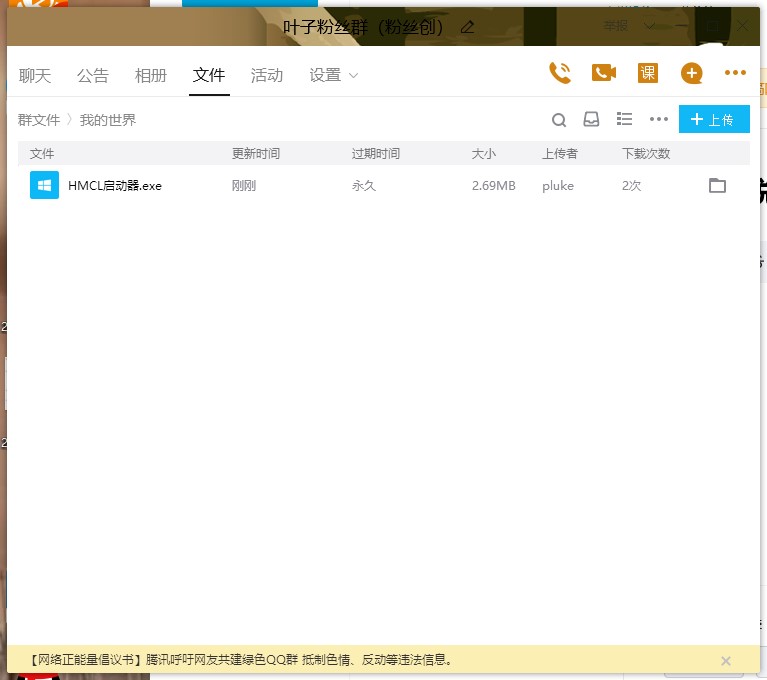Click the orange plus chat bubble icon
The width and height of the screenshot is (767, 680).
[691, 73]
